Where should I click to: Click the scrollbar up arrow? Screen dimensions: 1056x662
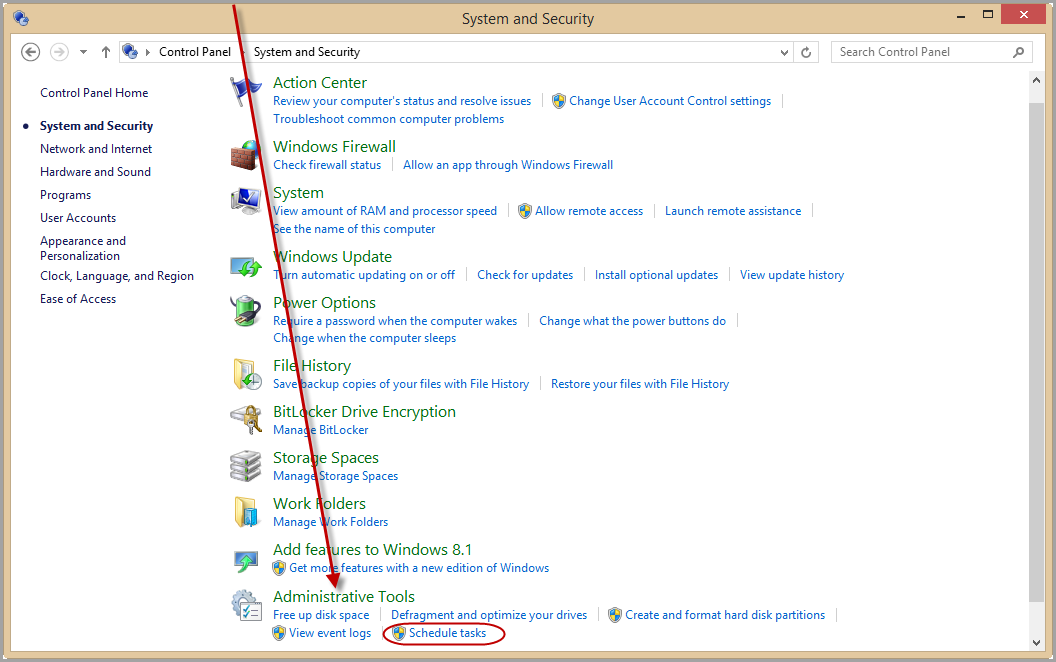(x=1036, y=80)
